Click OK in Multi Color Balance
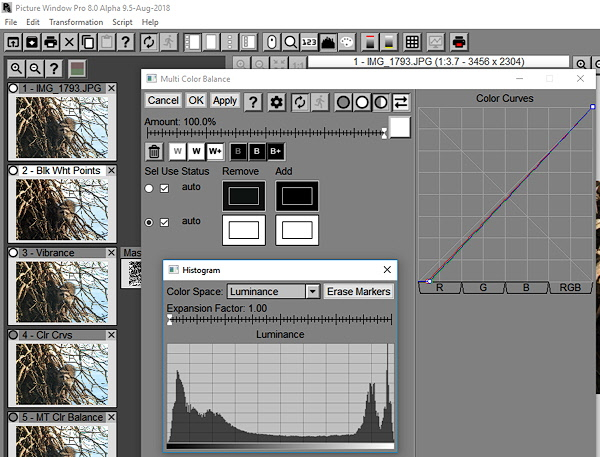Viewport: 600px width, 457px height. (x=196, y=101)
